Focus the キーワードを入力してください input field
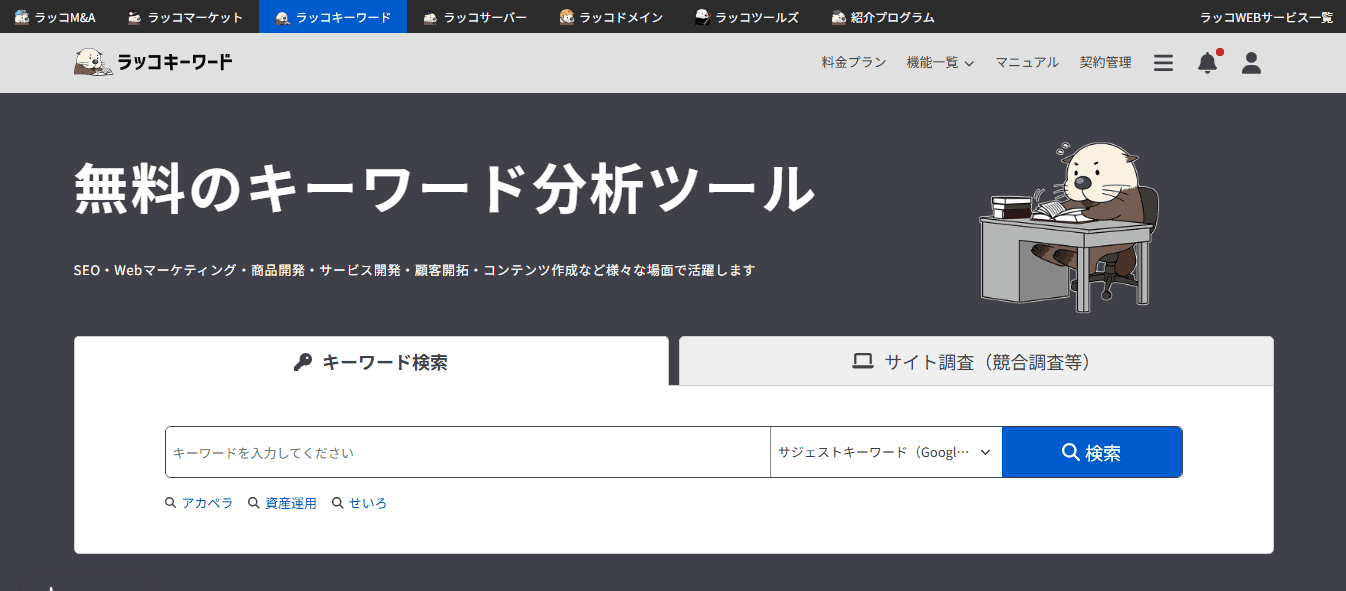 tap(468, 452)
